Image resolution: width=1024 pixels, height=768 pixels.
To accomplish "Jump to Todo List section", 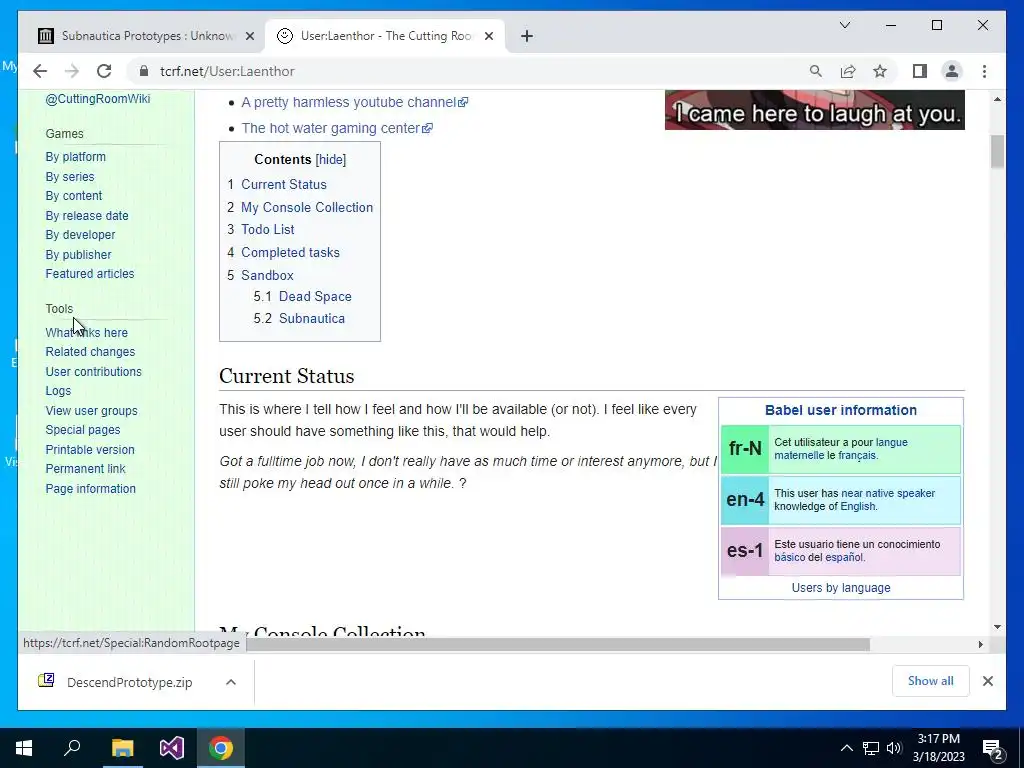I will pos(268,229).
